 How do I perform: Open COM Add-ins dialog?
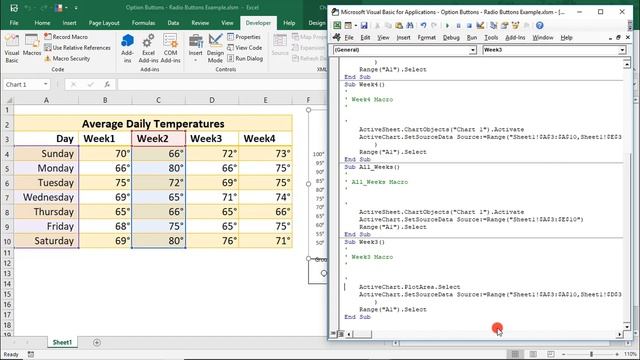[170, 49]
